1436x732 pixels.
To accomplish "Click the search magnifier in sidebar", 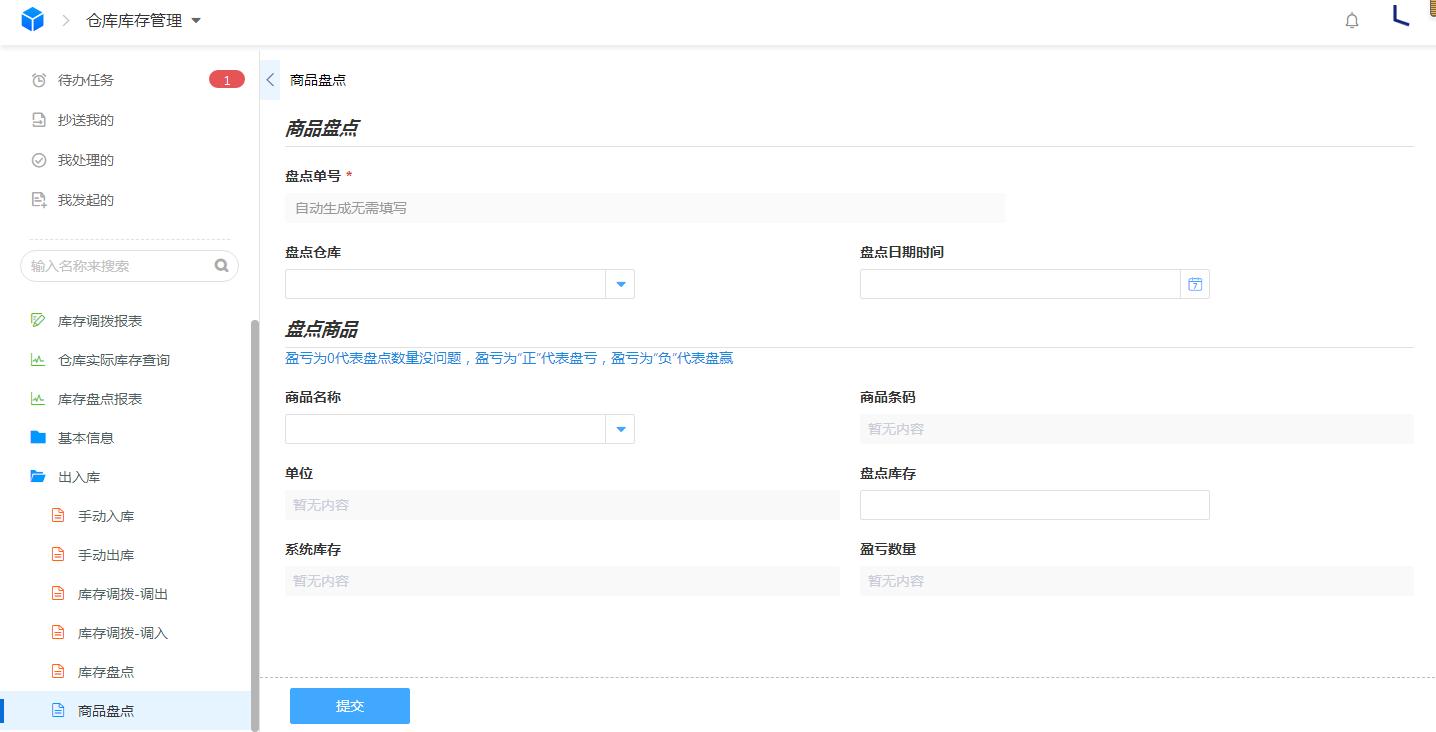I will coord(219,266).
